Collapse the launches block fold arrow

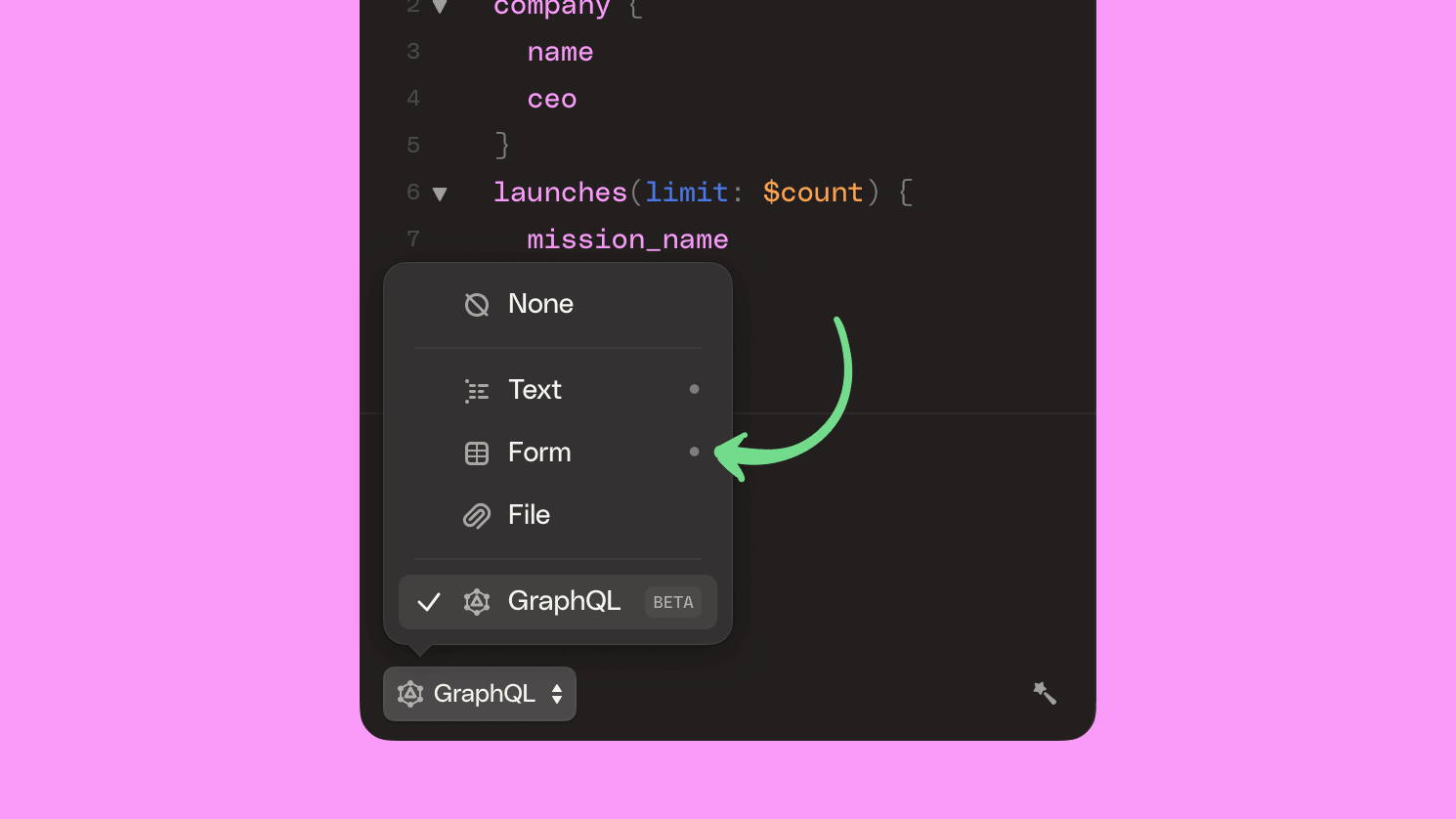pos(440,194)
